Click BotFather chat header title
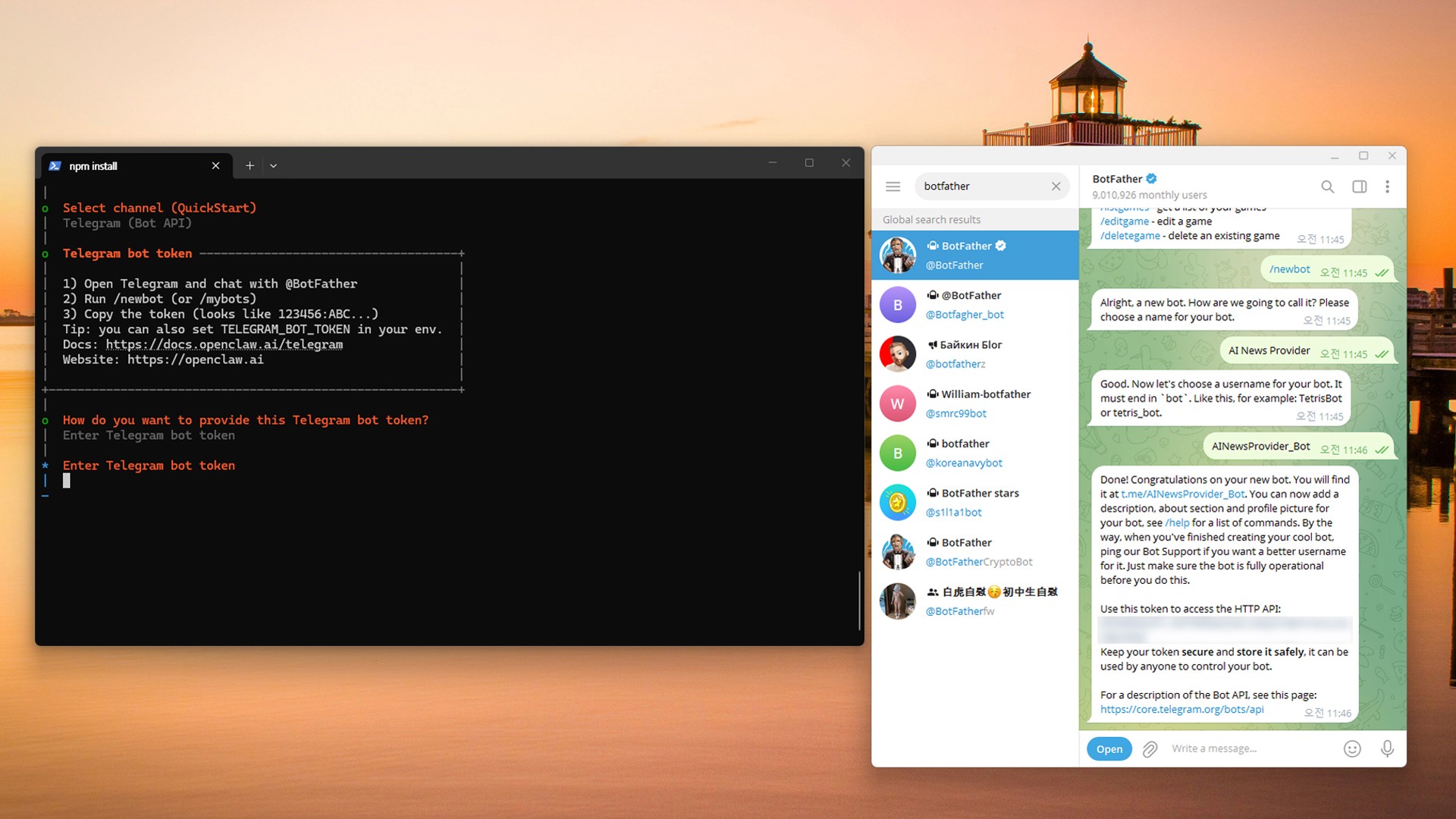This screenshot has height=819, width=1456. point(1117,179)
